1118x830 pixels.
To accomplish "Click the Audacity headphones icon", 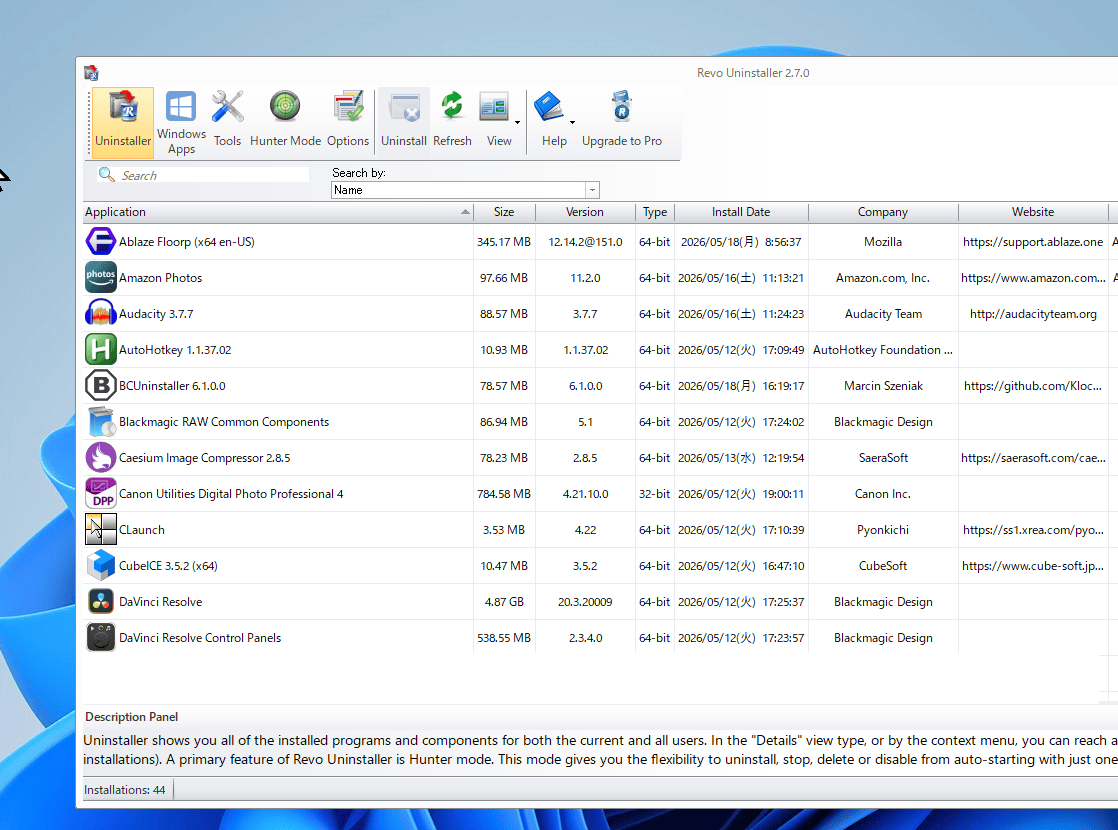I will coord(101,313).
